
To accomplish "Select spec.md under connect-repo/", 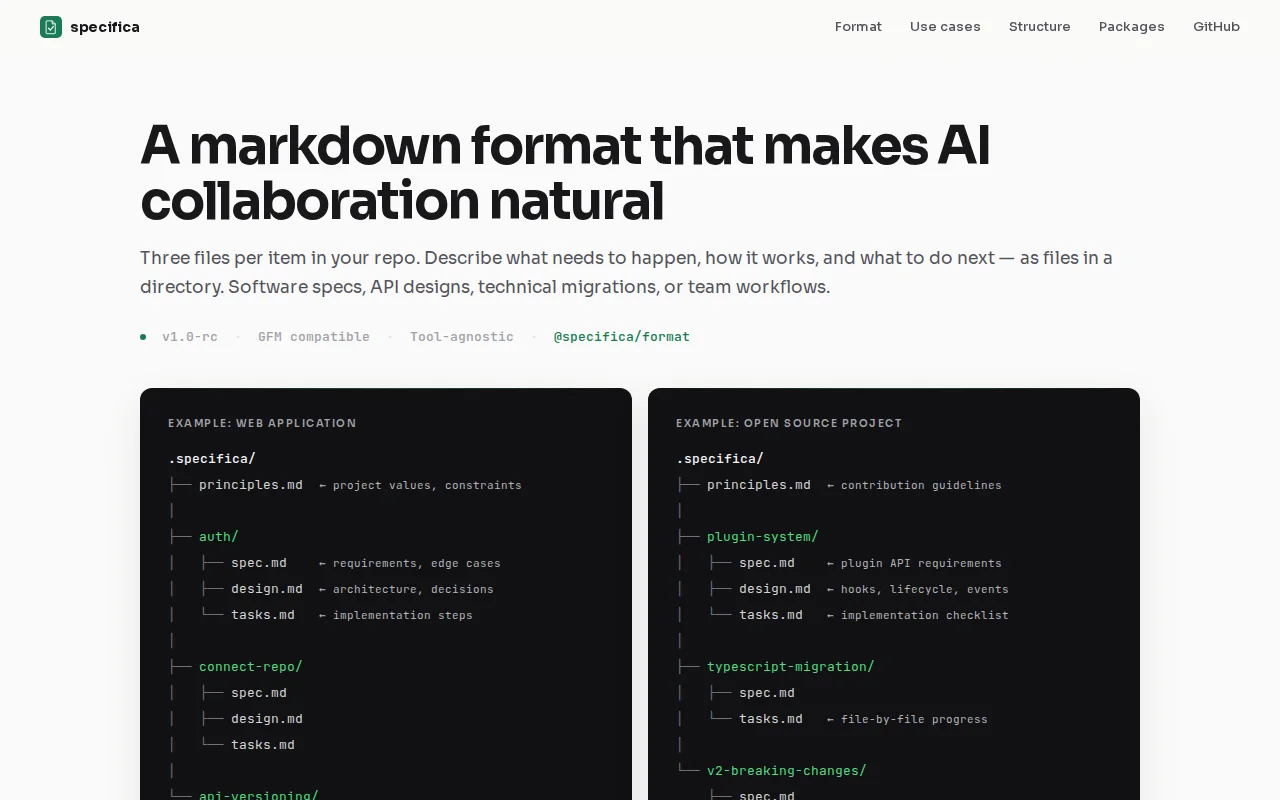I will pyautogui.click(x=259, y=693).
